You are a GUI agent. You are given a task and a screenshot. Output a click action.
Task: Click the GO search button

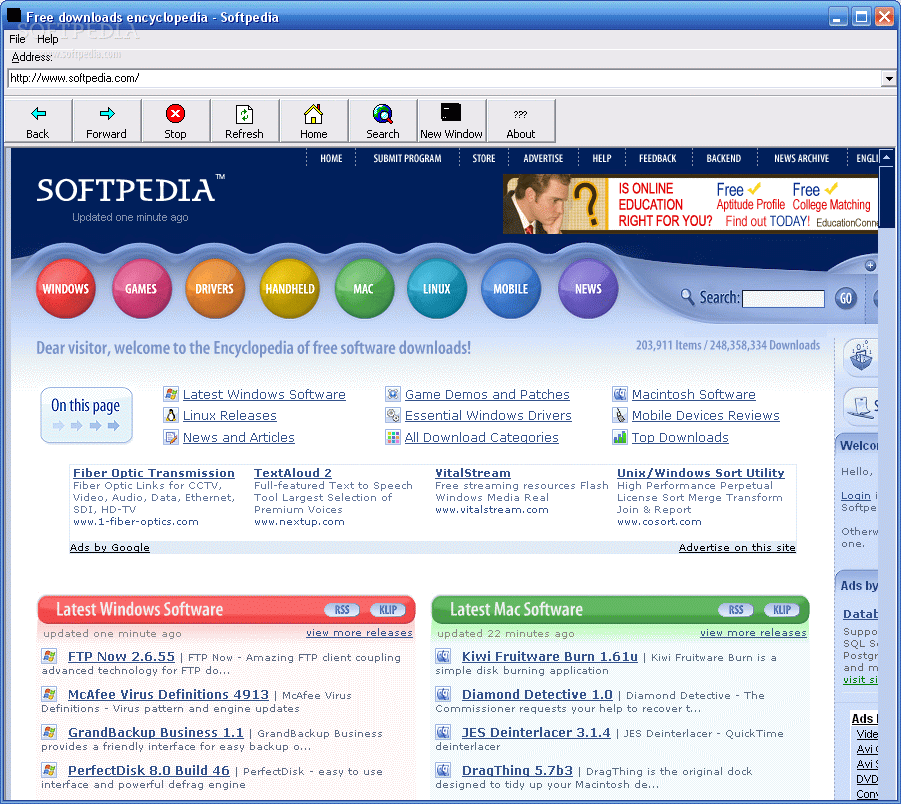846,298
